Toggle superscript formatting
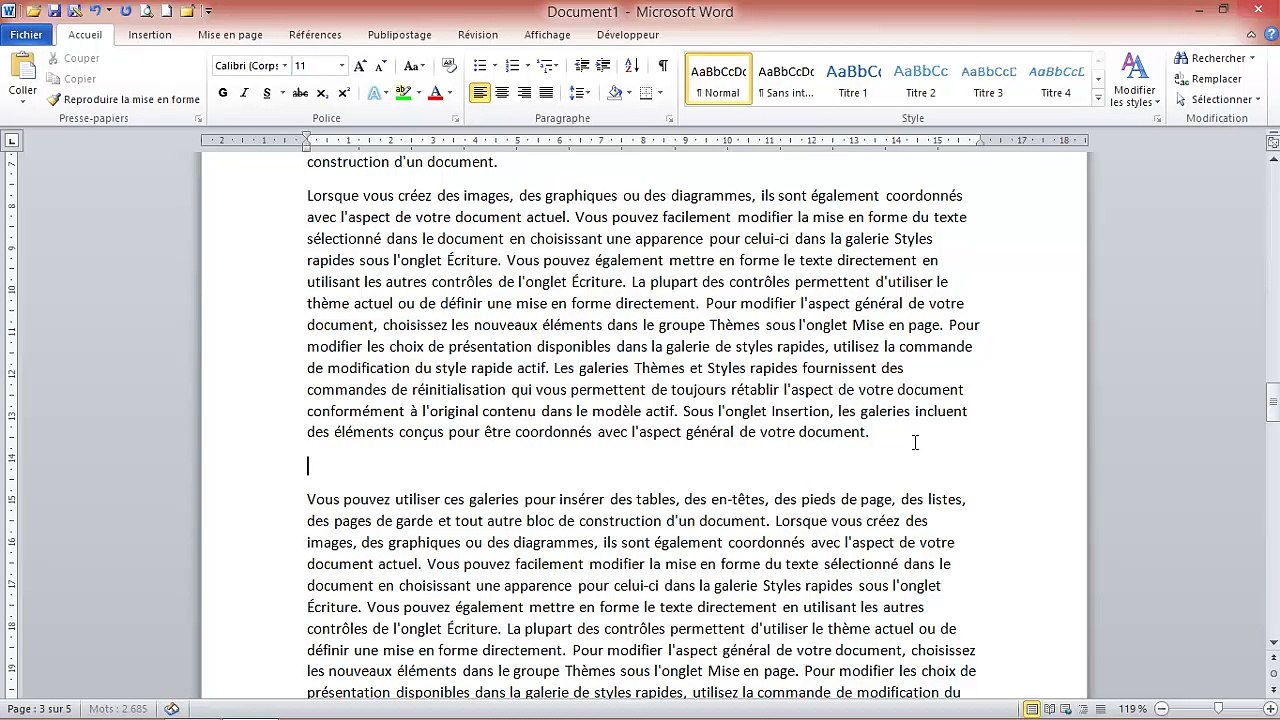1280x720 pixels. pyautogui.click(x=344, y=93)
